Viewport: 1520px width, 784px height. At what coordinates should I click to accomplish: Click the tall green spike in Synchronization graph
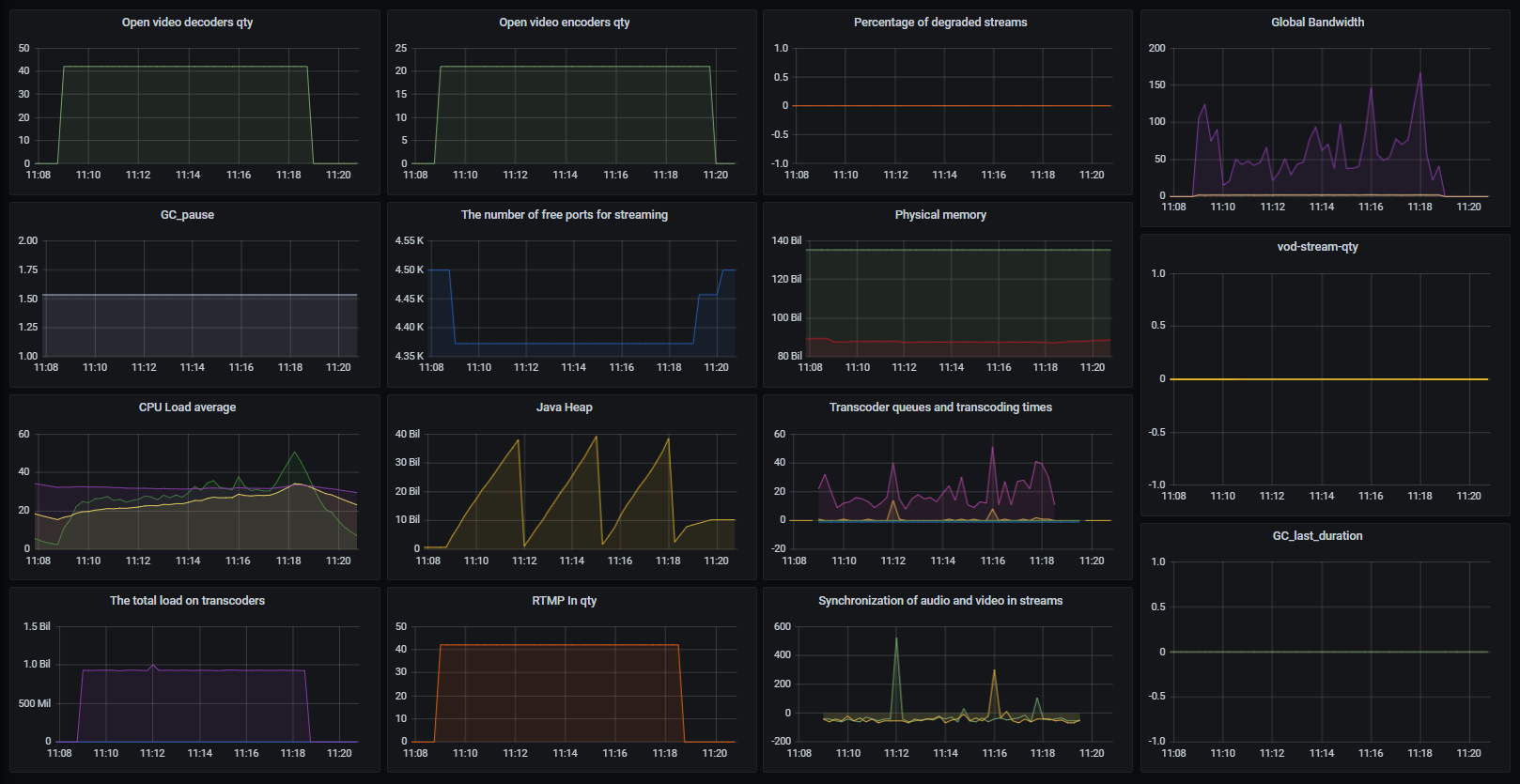(x=896, y=640)
